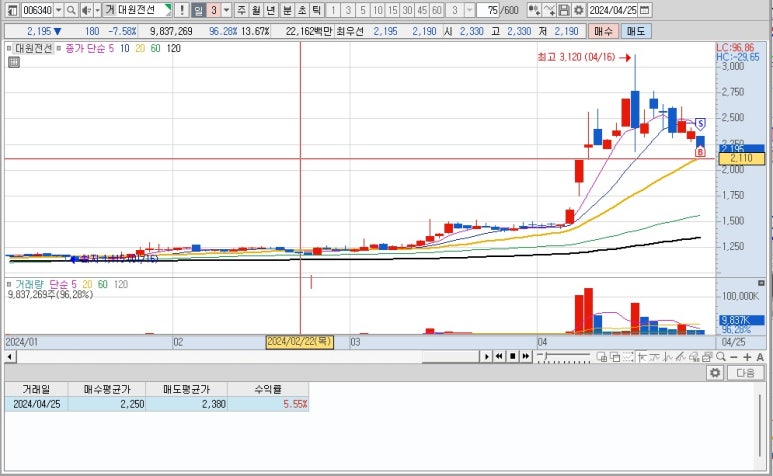
Task: Click the rewind double-arrow button
Action: pyautogui.click(x=499, y=356)
